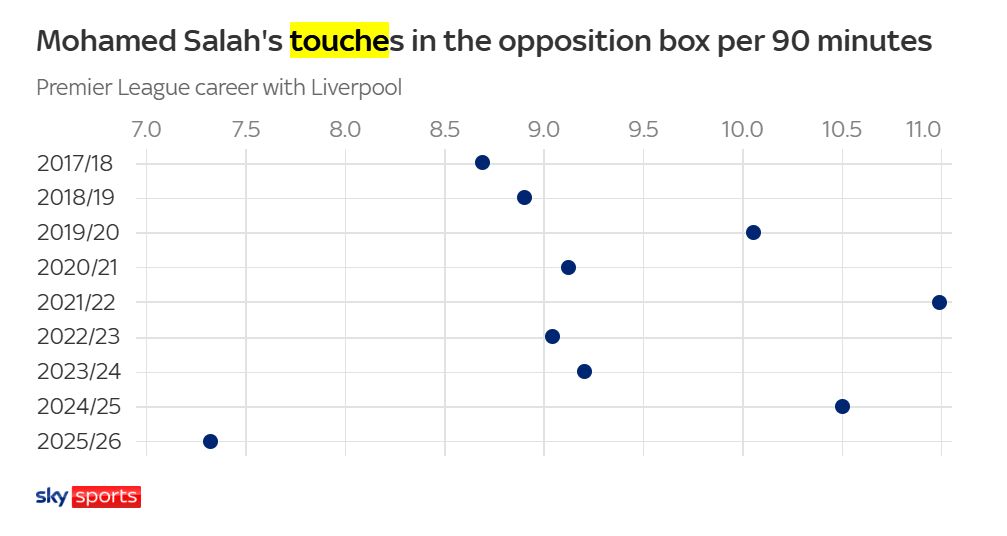Select the 2021/22 data point at 11.0
Screen dimensions: 1007x536
tap(939, 302)
